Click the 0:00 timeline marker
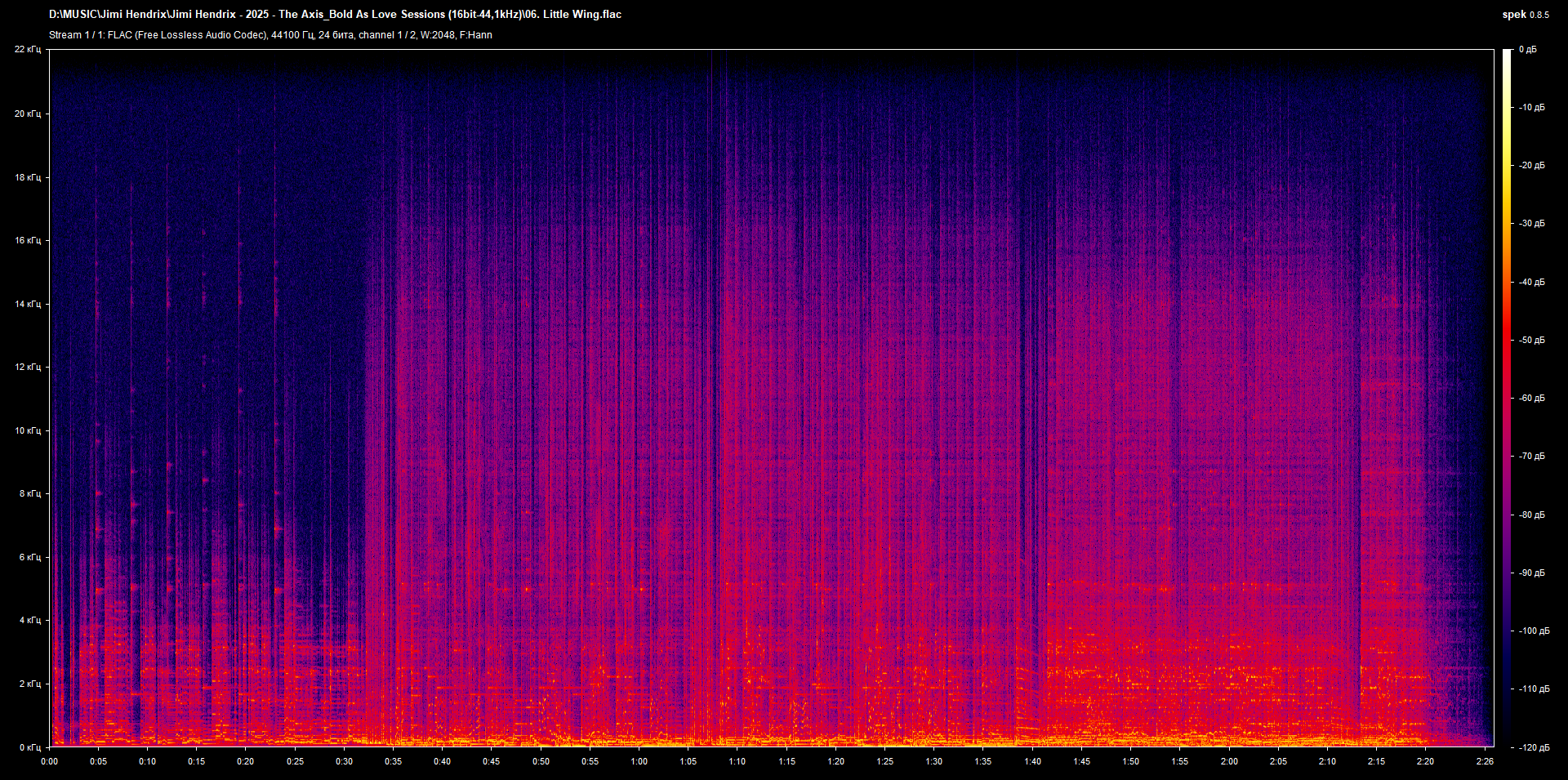 point(49,760)
